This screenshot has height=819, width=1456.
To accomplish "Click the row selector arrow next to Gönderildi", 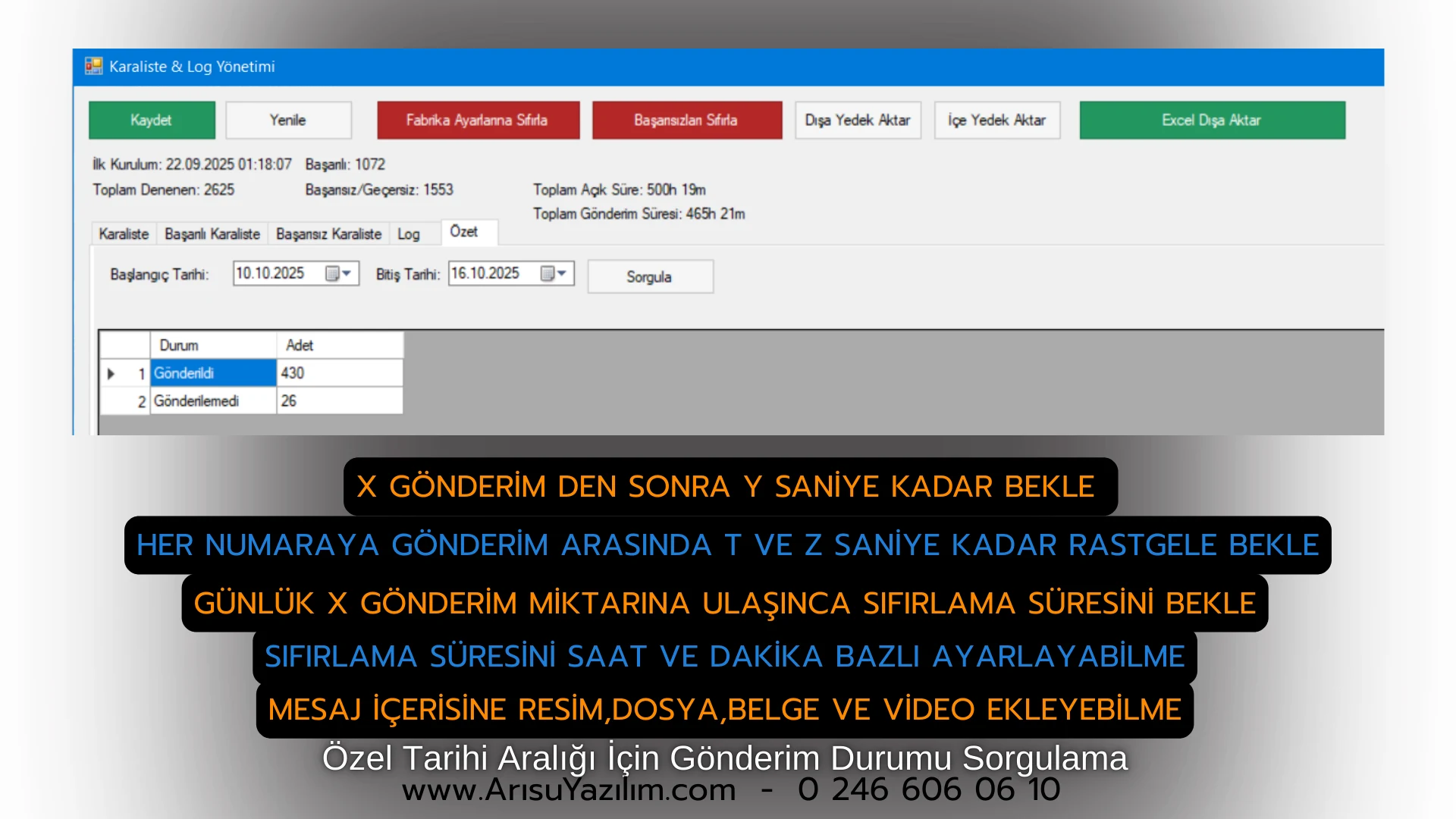I will (111, 373).
